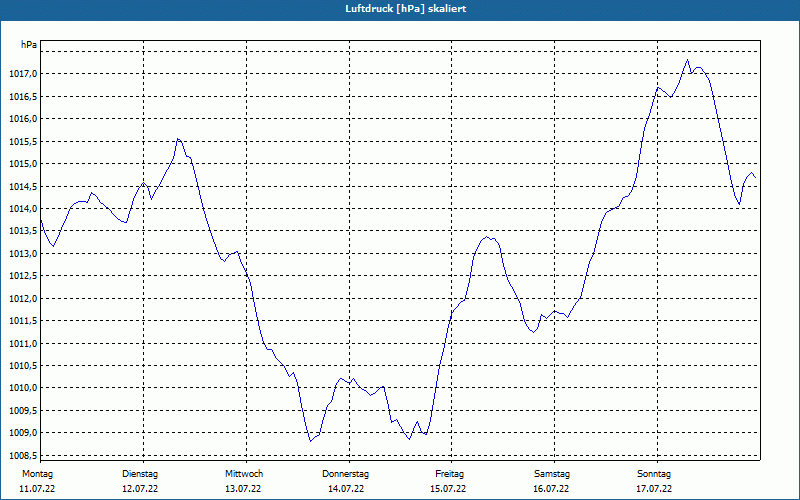The height and width of the screenshot is (500, 800).
Task: Click the 'Luftdruck [hPa] skaliert' title
Action: (x=406, y=9)
